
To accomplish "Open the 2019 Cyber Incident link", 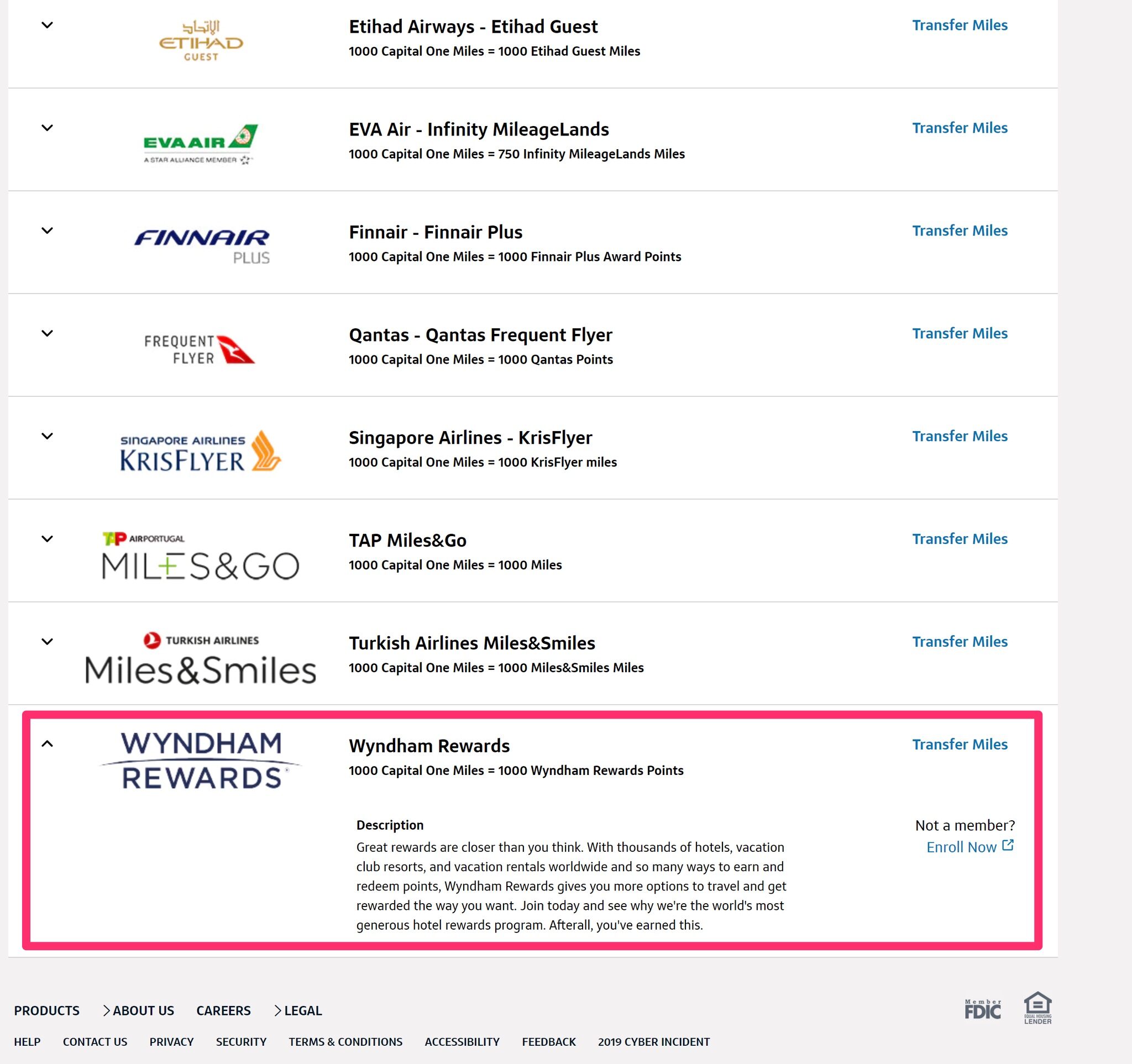I will tap(654, 1042).
